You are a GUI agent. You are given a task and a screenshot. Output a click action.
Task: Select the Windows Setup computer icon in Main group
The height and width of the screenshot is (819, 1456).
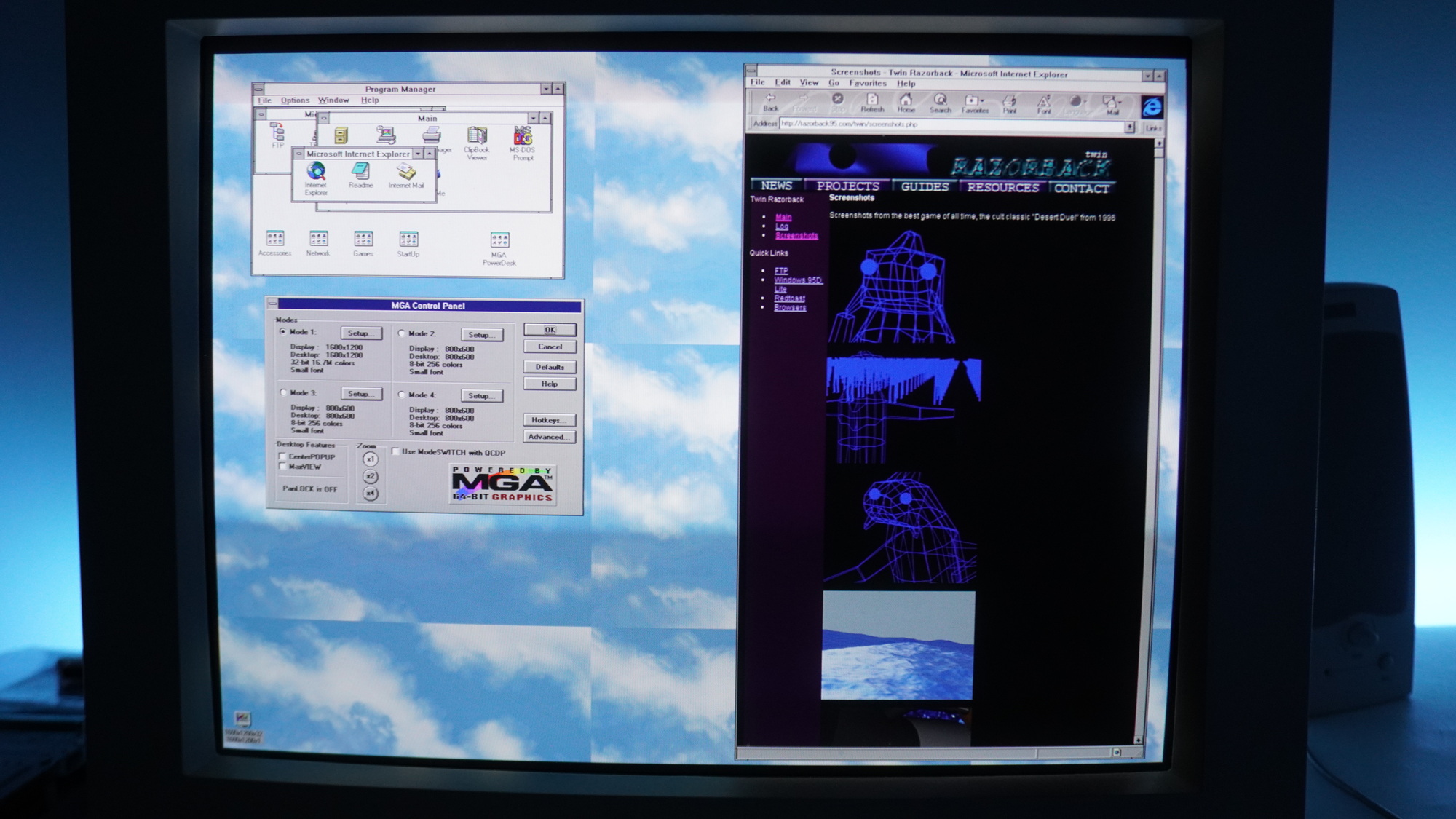[387, 135]
